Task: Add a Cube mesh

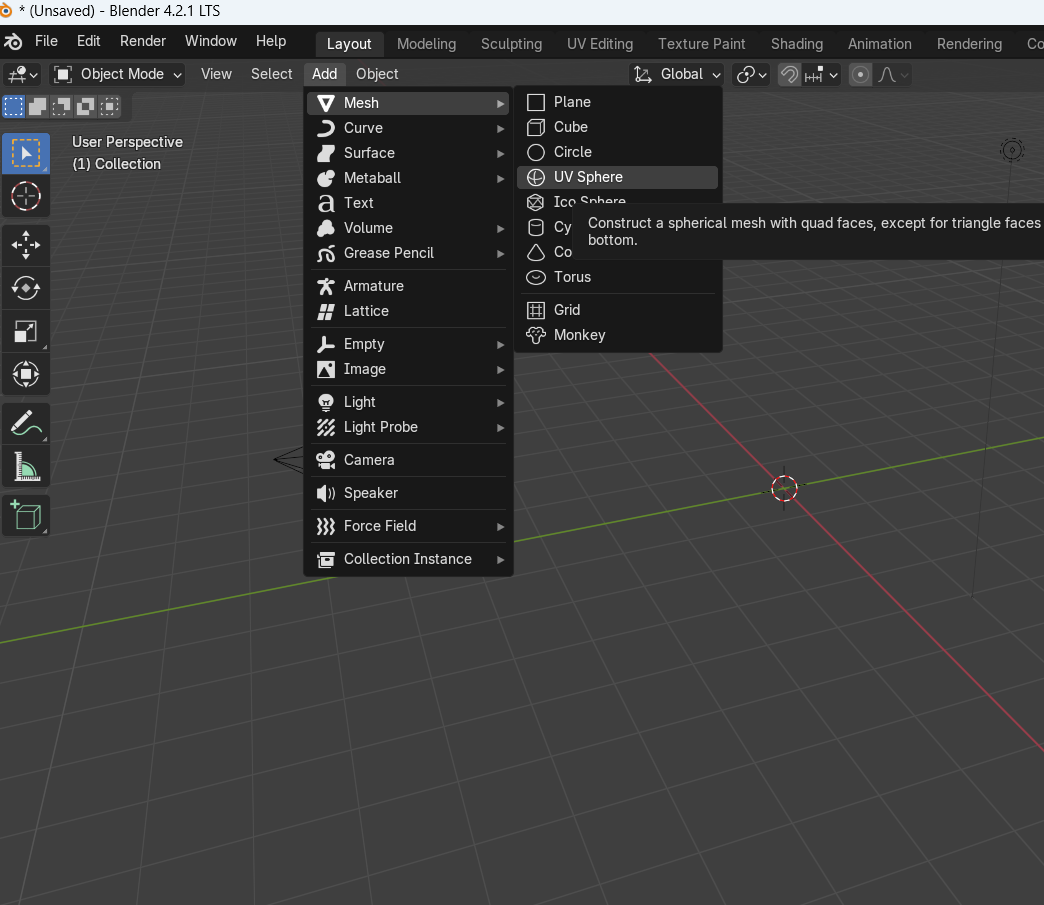Action: point(617,127)
